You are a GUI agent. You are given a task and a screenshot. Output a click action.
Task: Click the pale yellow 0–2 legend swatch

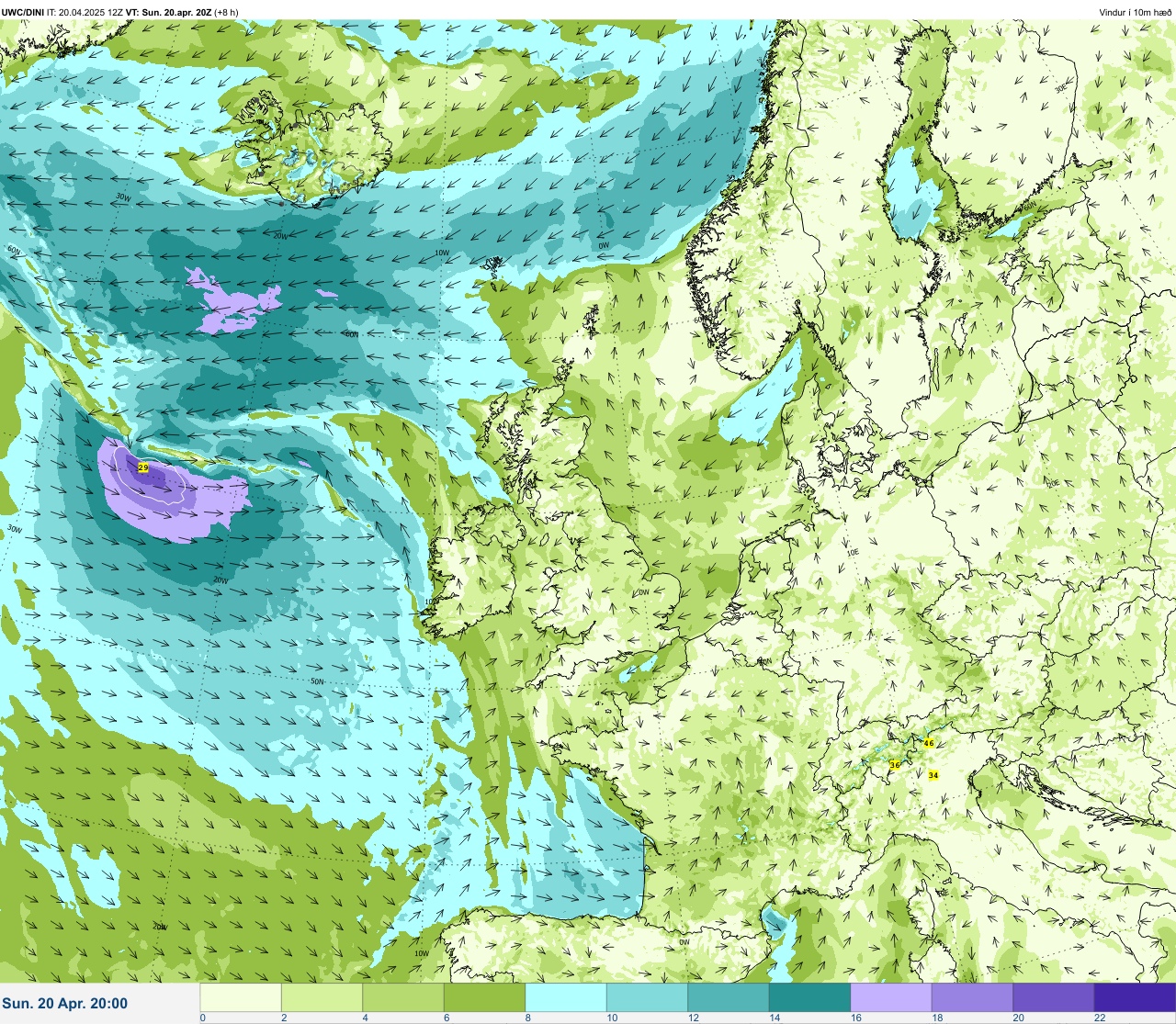pos(241,997)
